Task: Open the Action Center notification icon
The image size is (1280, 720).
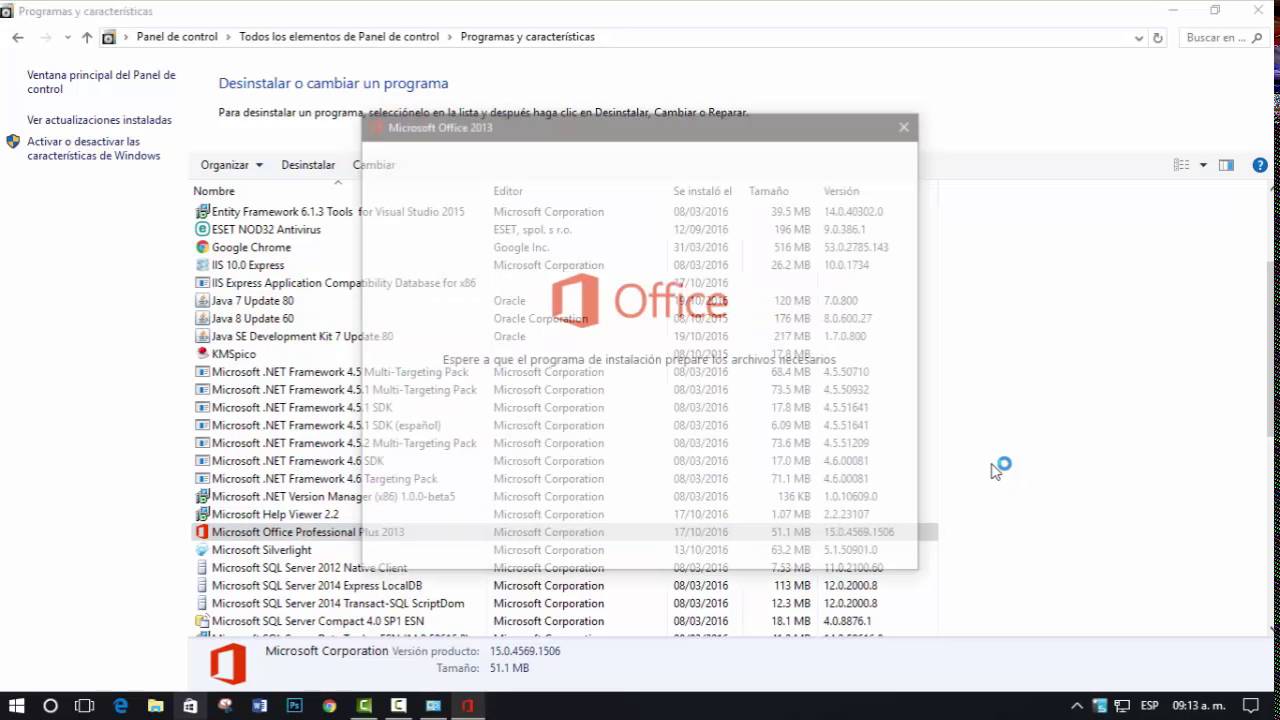Action: pyautogui.click(x=1250, y=706)
